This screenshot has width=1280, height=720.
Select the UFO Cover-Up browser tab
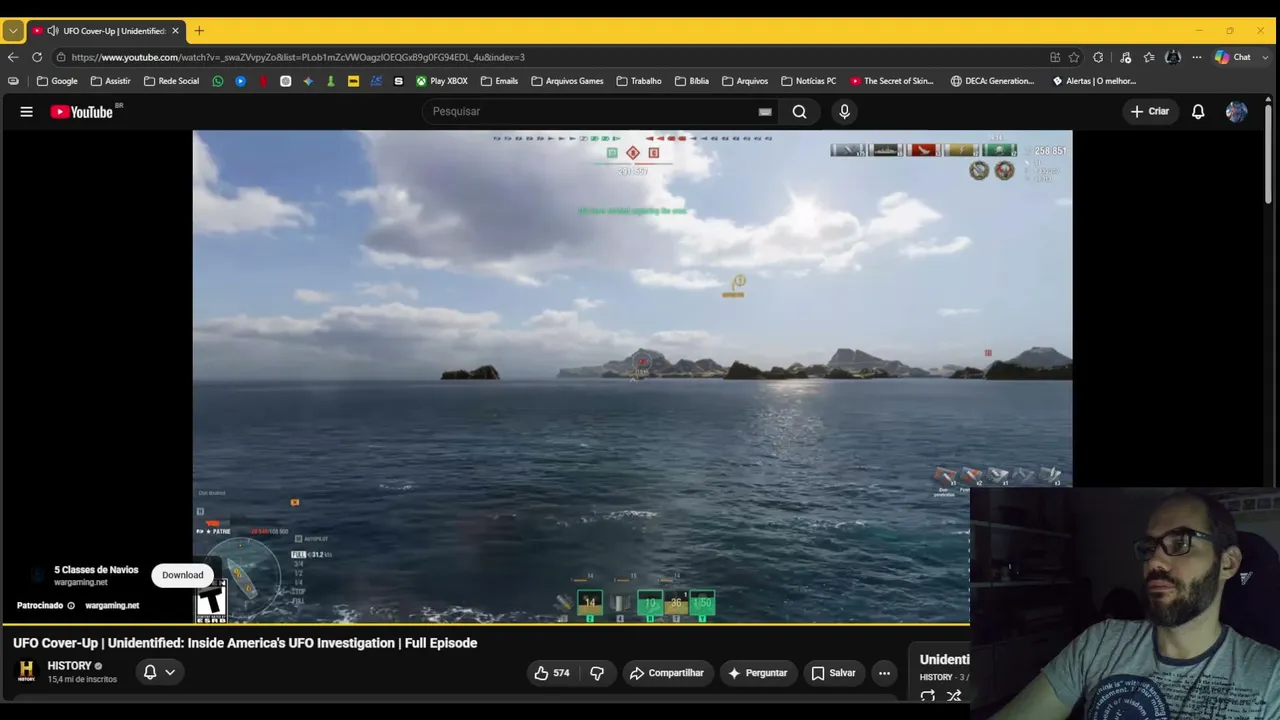[x=105, y=31]
